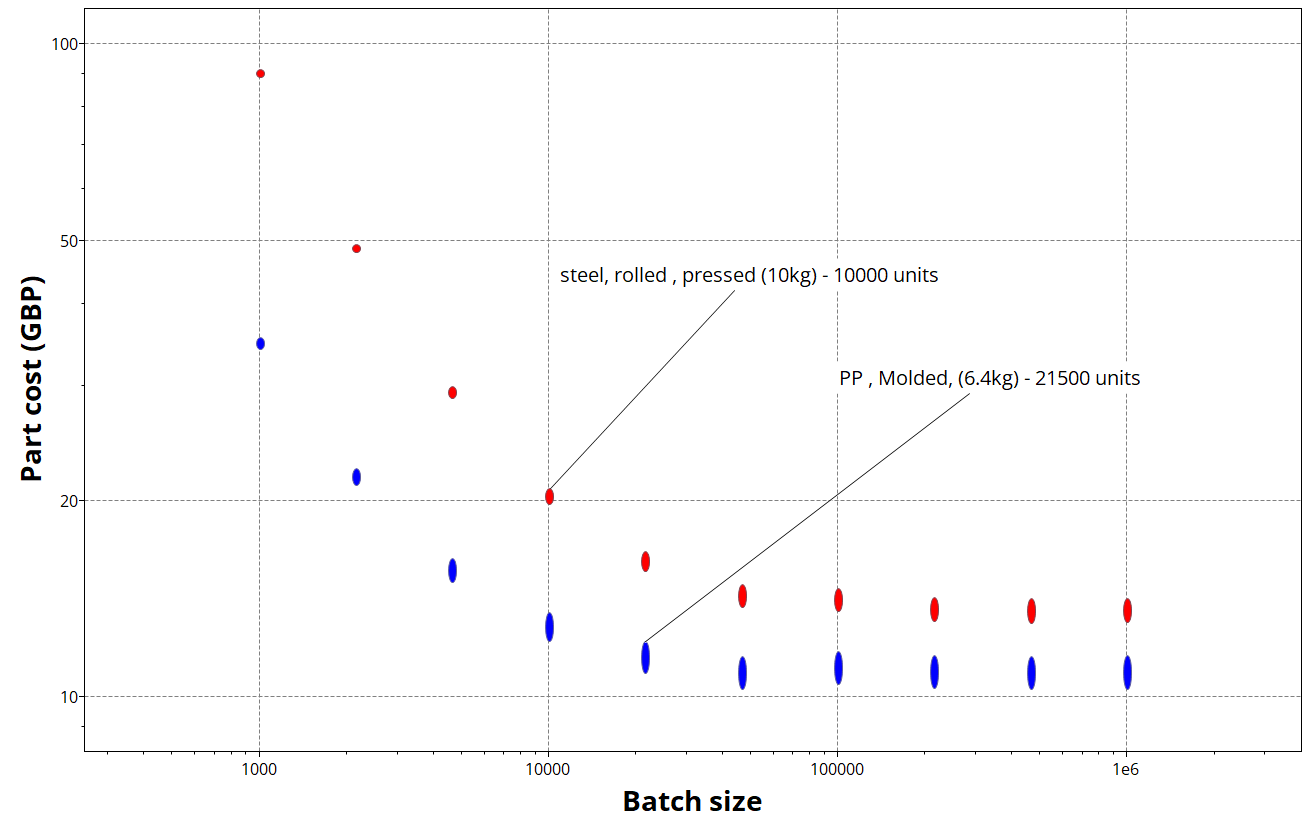Click the '10000' x-axis tick label
The image size is (1308, 817).
pos(549,770)
